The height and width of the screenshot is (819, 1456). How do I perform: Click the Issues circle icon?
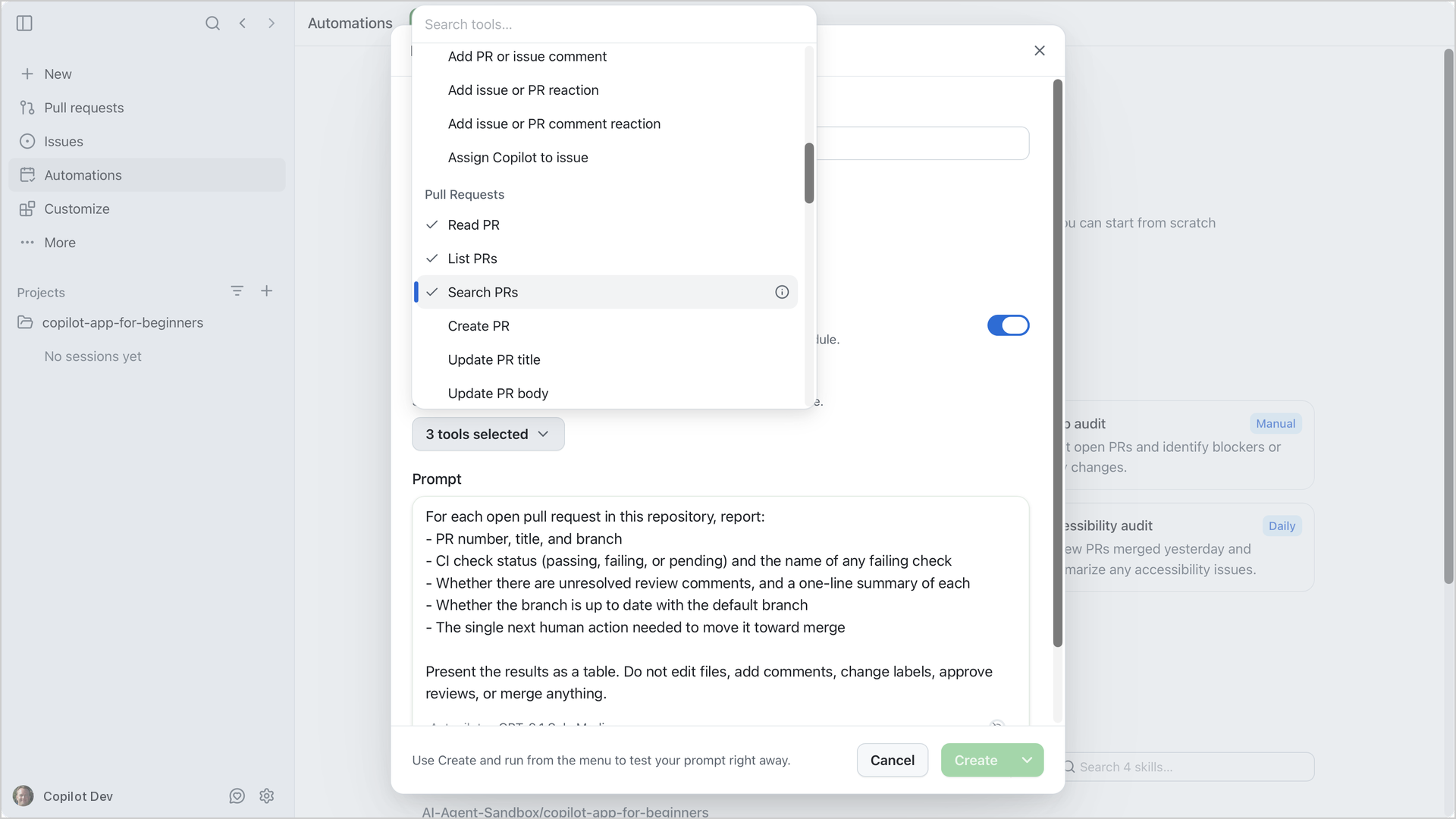coord(27,141)
